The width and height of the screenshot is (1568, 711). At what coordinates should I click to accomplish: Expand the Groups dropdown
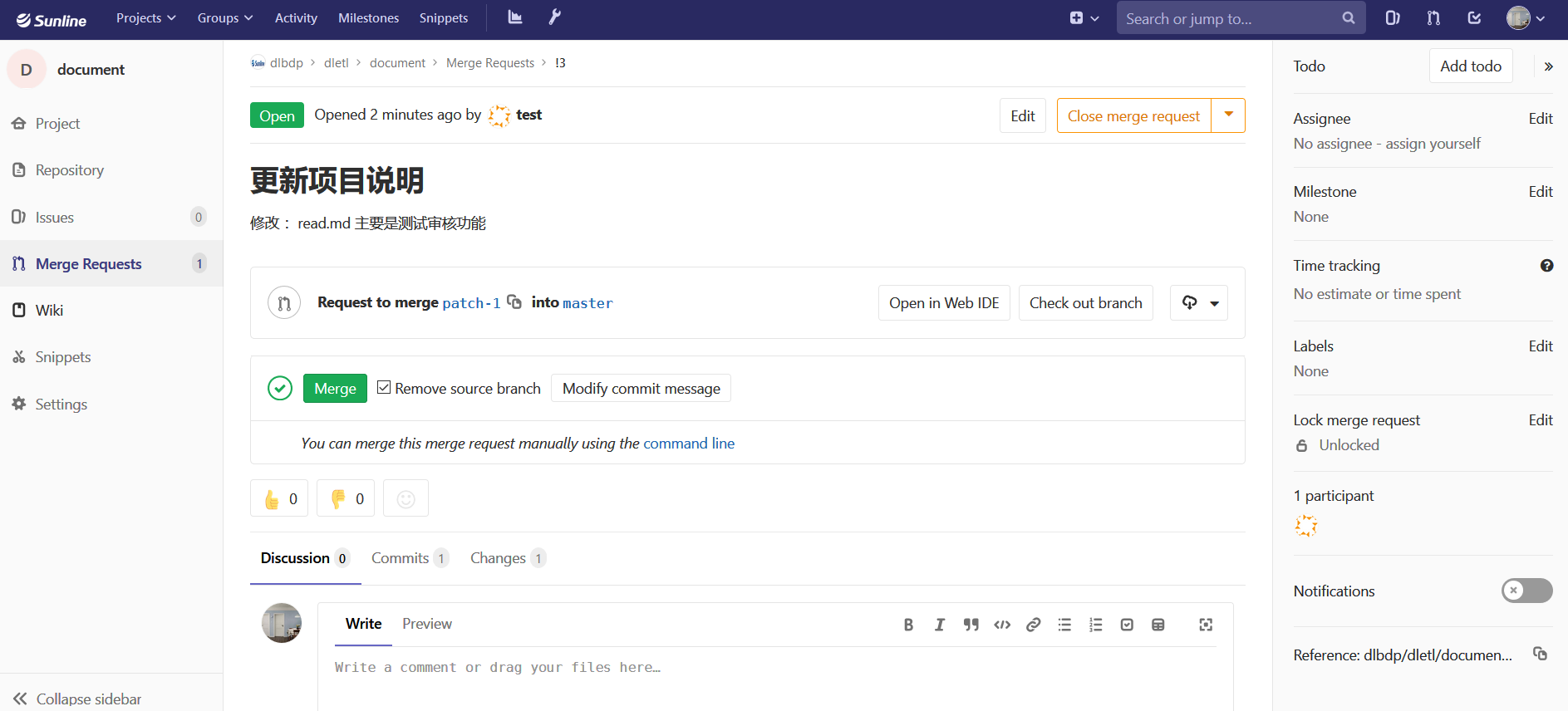tap(225, 17)
